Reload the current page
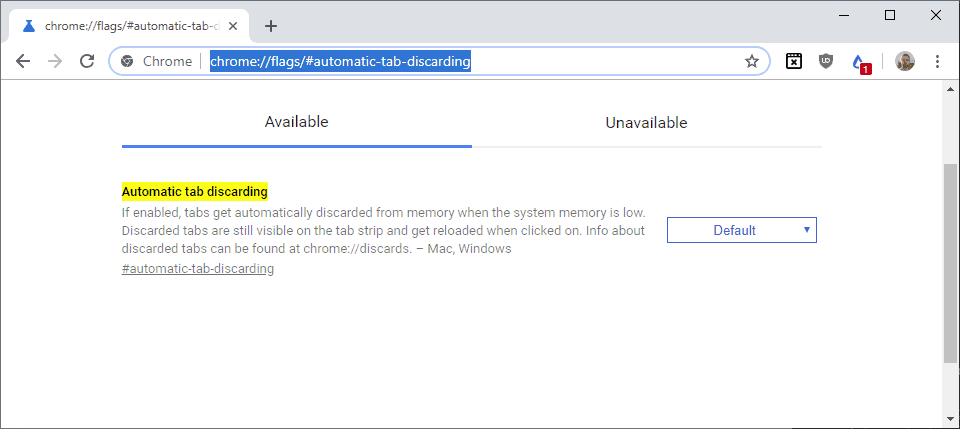Viewport: 960px width, 429px height. (x=87, y=61)
